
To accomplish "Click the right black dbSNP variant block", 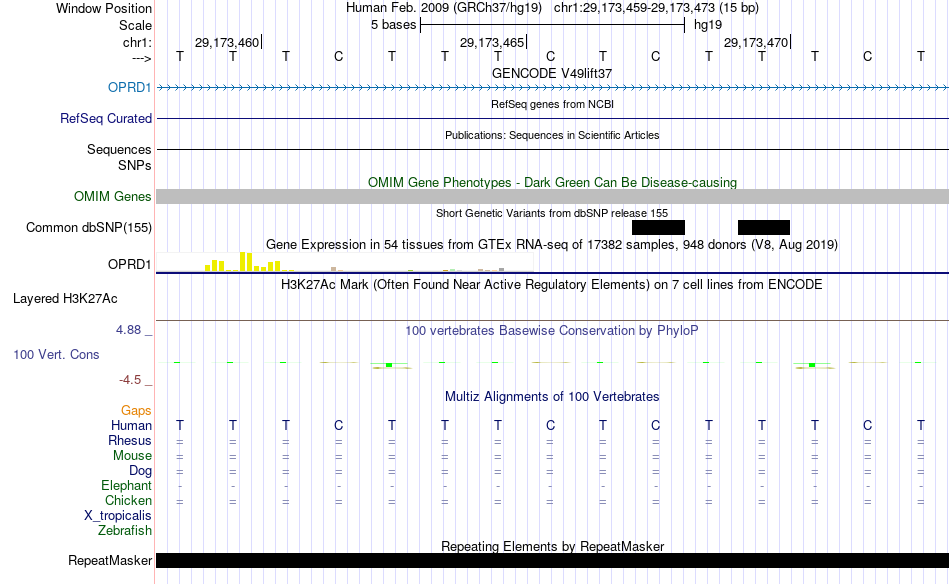I will (763, 227).
